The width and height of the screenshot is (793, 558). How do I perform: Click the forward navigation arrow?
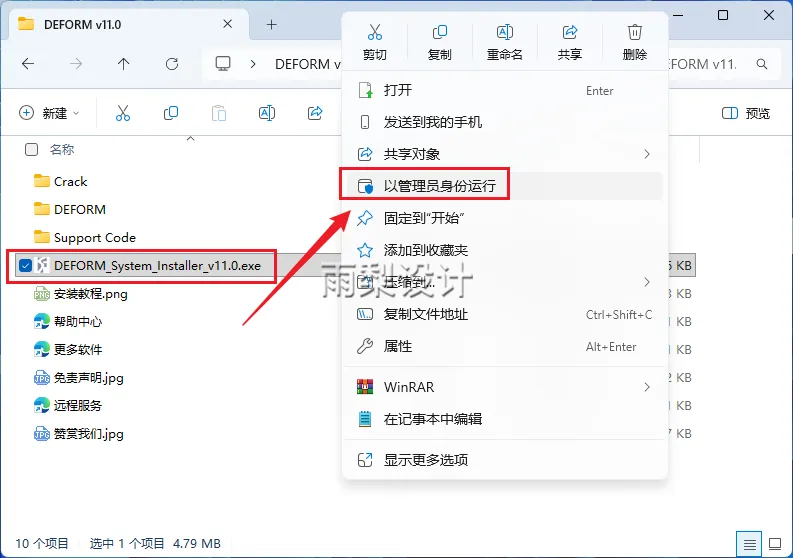click(76, 64)
